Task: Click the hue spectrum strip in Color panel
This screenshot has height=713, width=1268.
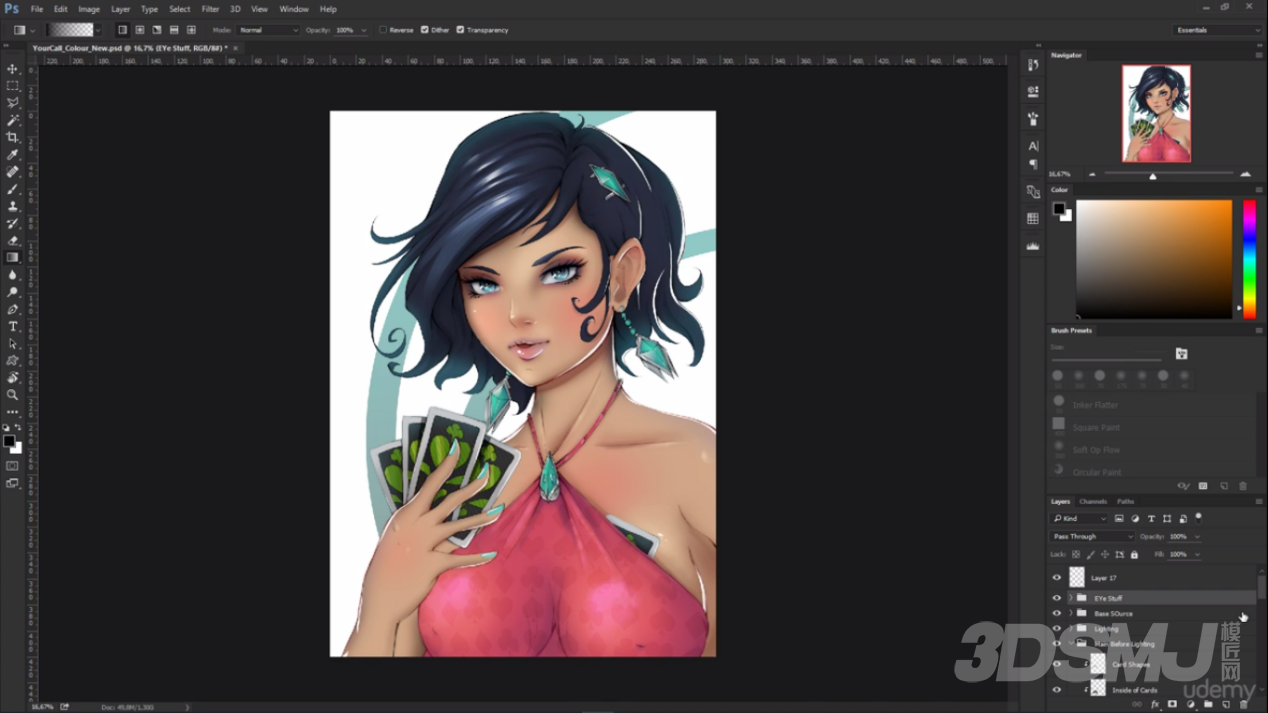Action: tap(1249, 259)
